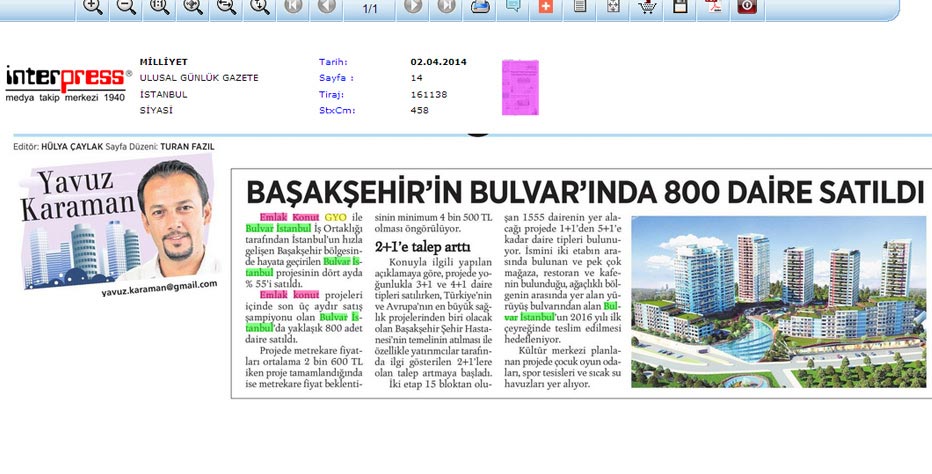
Task: Click the İSTANBUL location label
Action: [163, 95]
